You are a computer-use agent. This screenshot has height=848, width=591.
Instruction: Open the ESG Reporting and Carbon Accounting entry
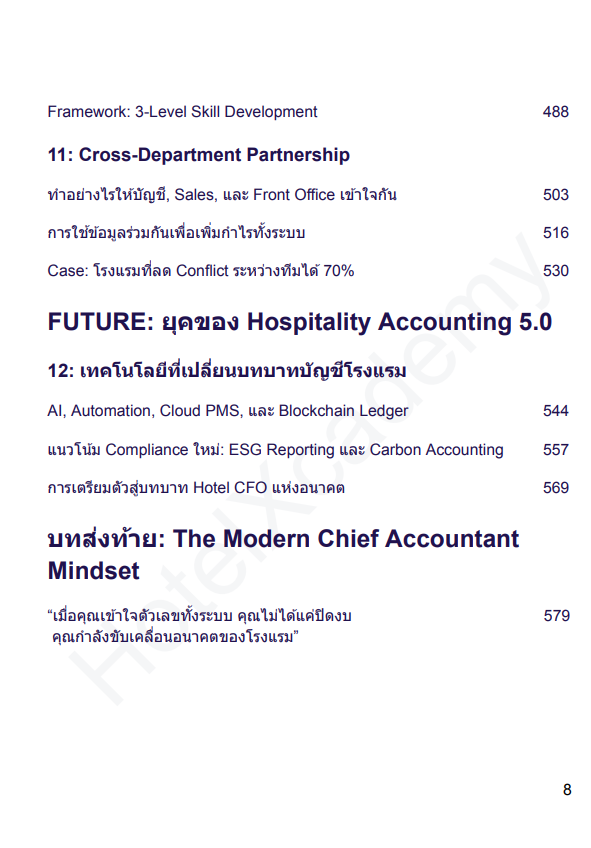coord(275,450)
